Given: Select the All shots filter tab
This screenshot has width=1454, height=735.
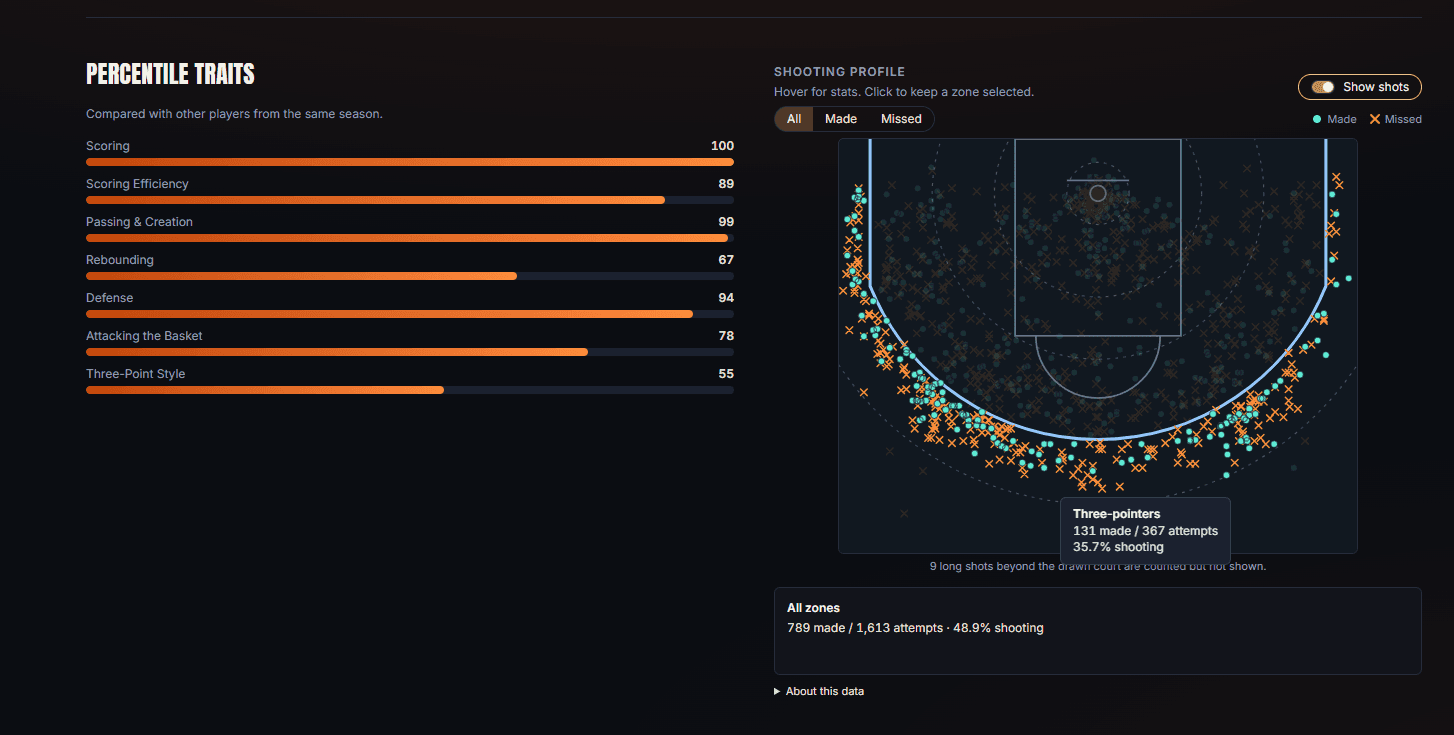Looking at the screenshot, I should point(794,119).
